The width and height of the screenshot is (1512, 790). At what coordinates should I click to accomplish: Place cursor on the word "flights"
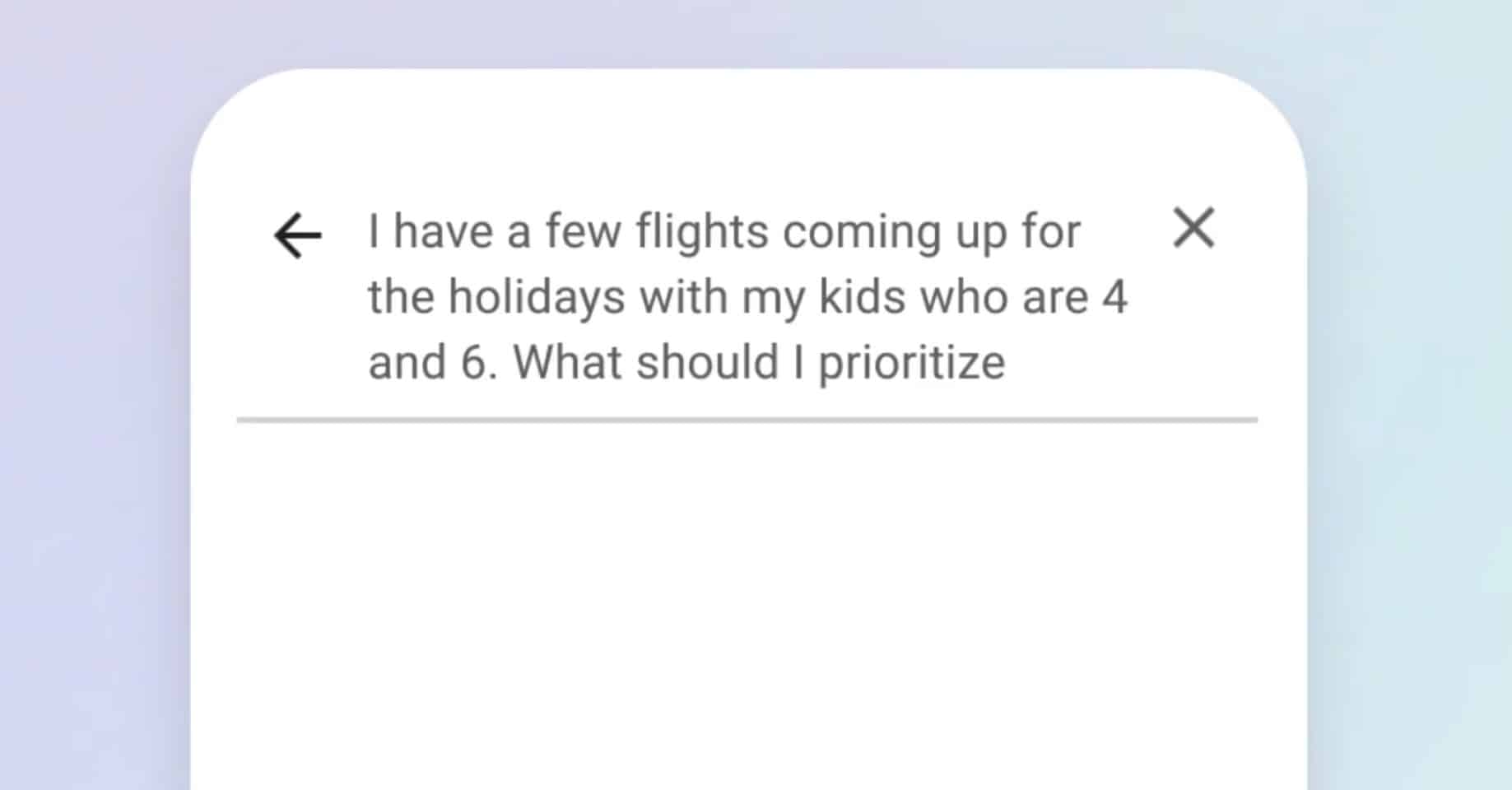[x=702, y=232]
